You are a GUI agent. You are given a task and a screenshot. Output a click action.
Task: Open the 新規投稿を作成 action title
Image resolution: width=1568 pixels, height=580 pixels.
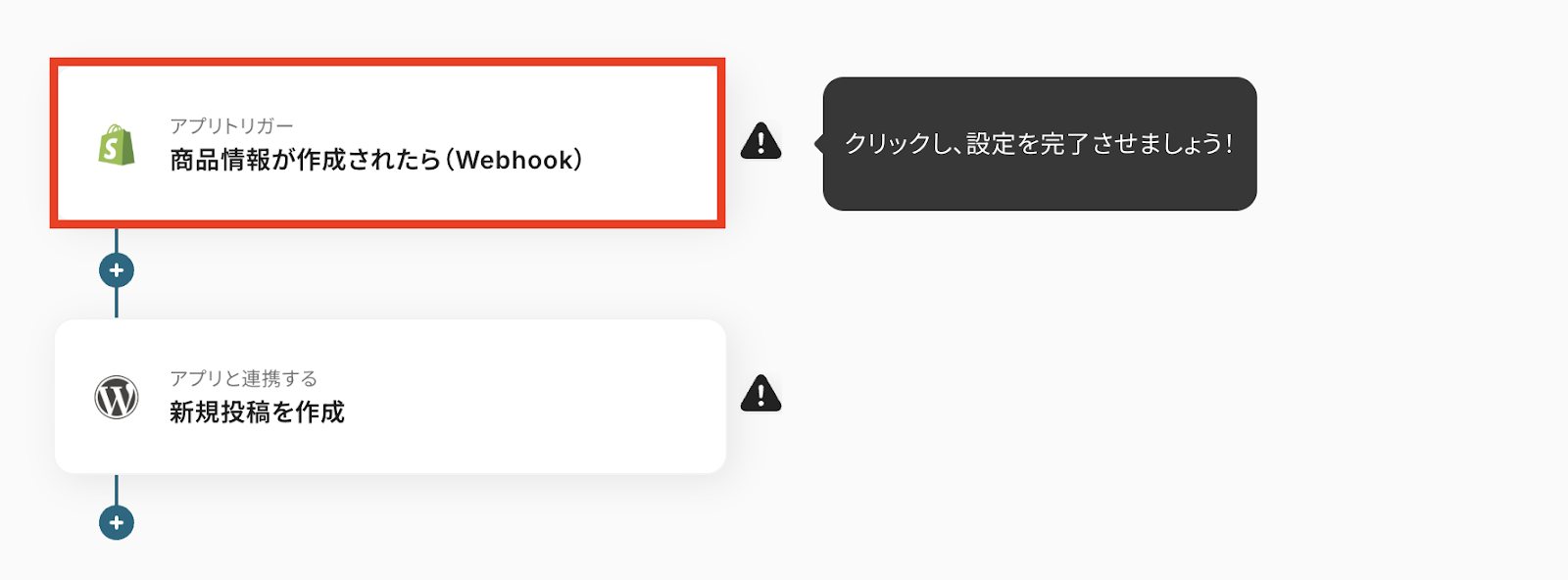pyautogui.click(x=257, y=412)
